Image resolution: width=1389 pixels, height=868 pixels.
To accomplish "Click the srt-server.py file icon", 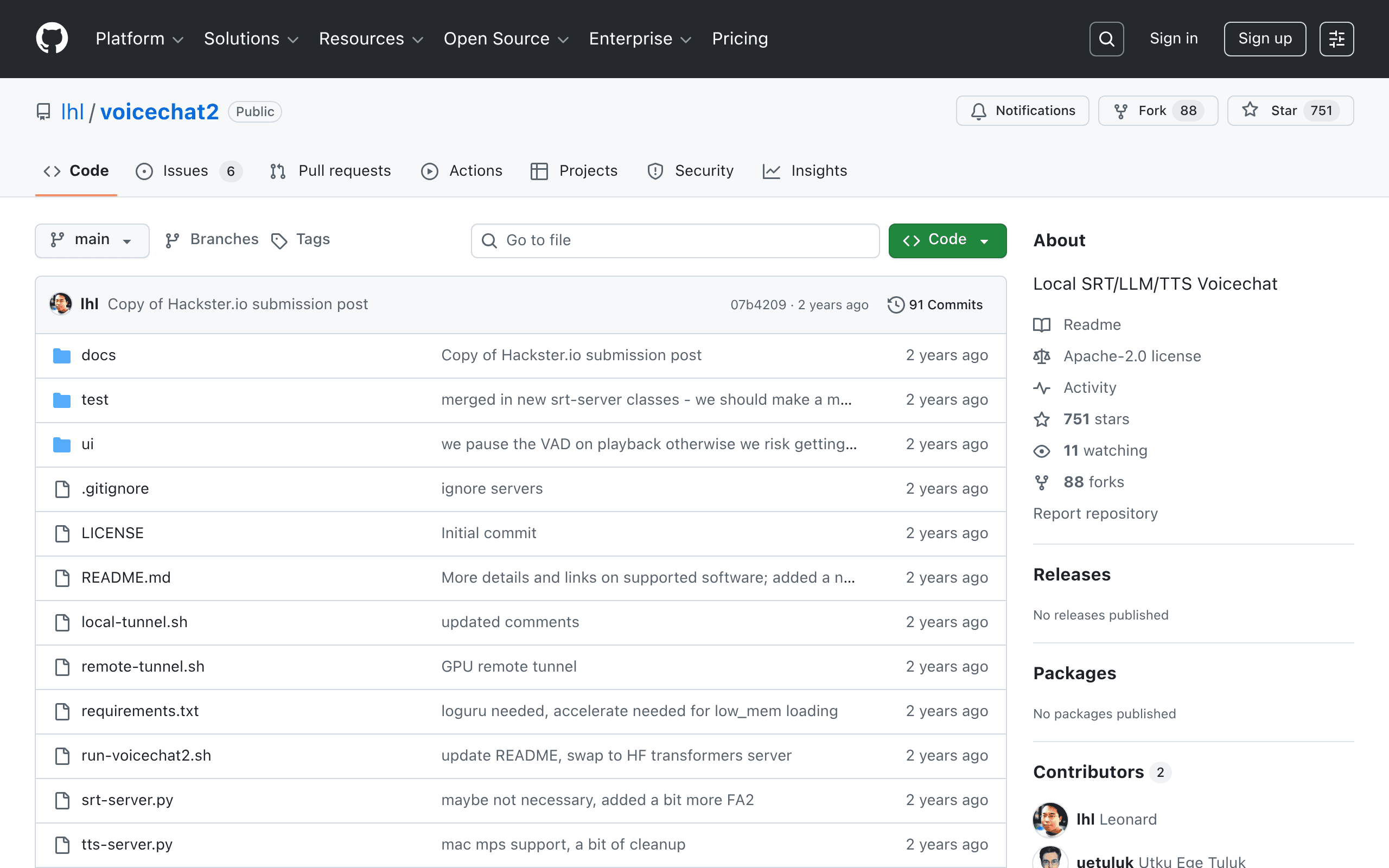I will point(62,800).
